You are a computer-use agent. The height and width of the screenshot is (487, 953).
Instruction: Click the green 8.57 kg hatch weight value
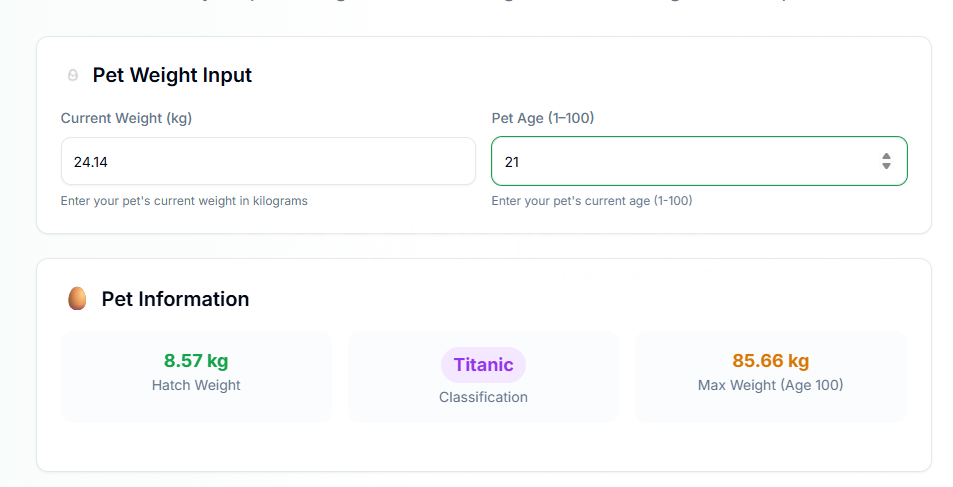click(x=196, y=361)
